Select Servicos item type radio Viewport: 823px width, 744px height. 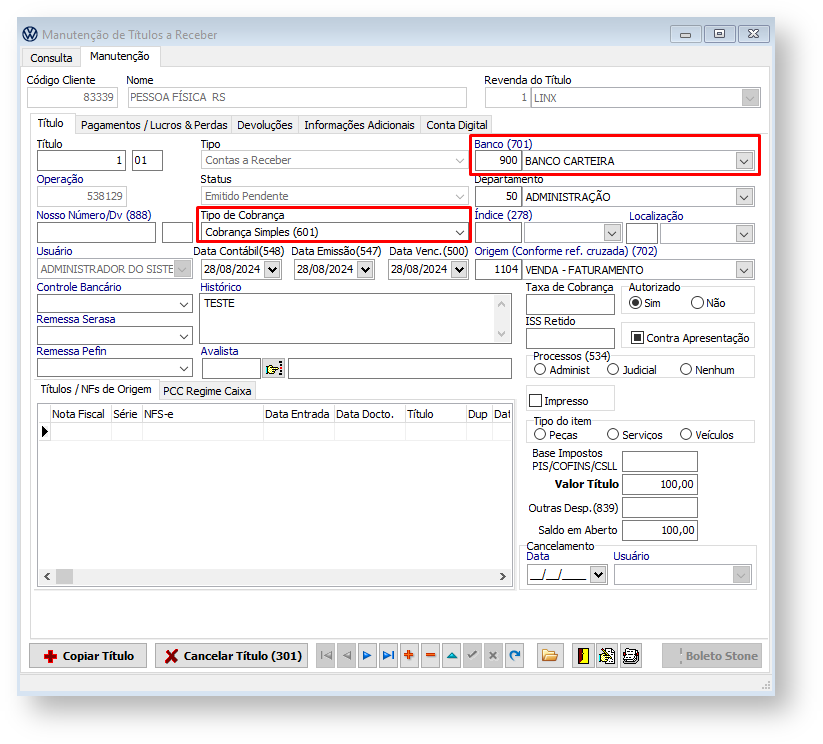pyautogui.click(x=613, y=435)
